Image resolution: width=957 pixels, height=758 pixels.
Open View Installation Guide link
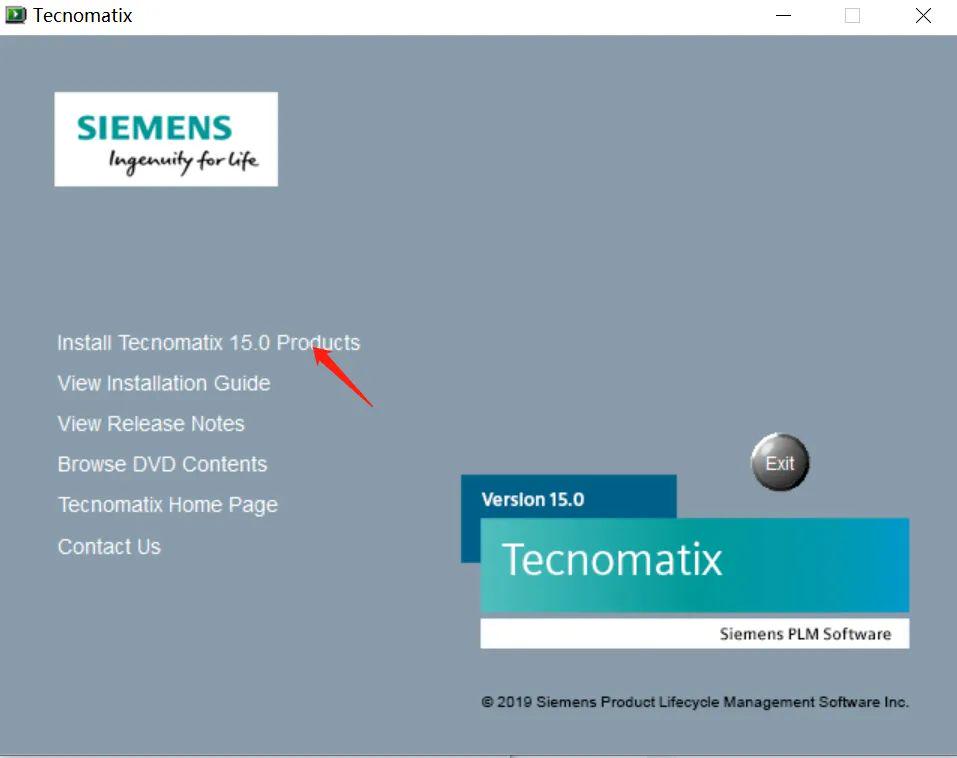click(164, 383)
